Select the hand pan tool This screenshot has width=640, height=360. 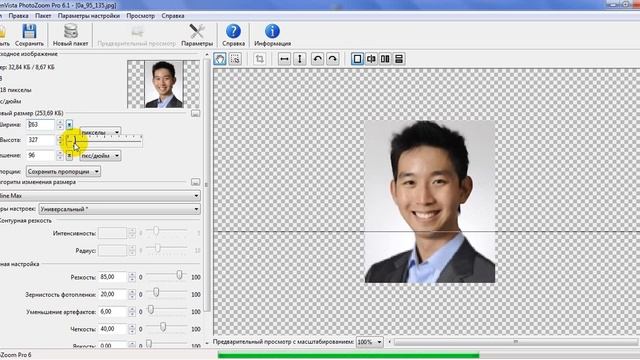[x=220, y=59]
